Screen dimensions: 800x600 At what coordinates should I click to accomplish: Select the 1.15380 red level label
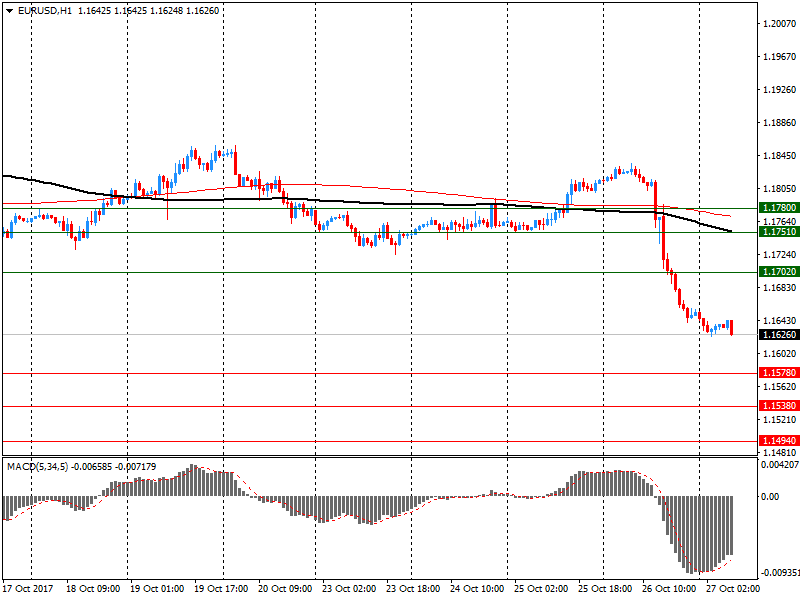point(779,406)
